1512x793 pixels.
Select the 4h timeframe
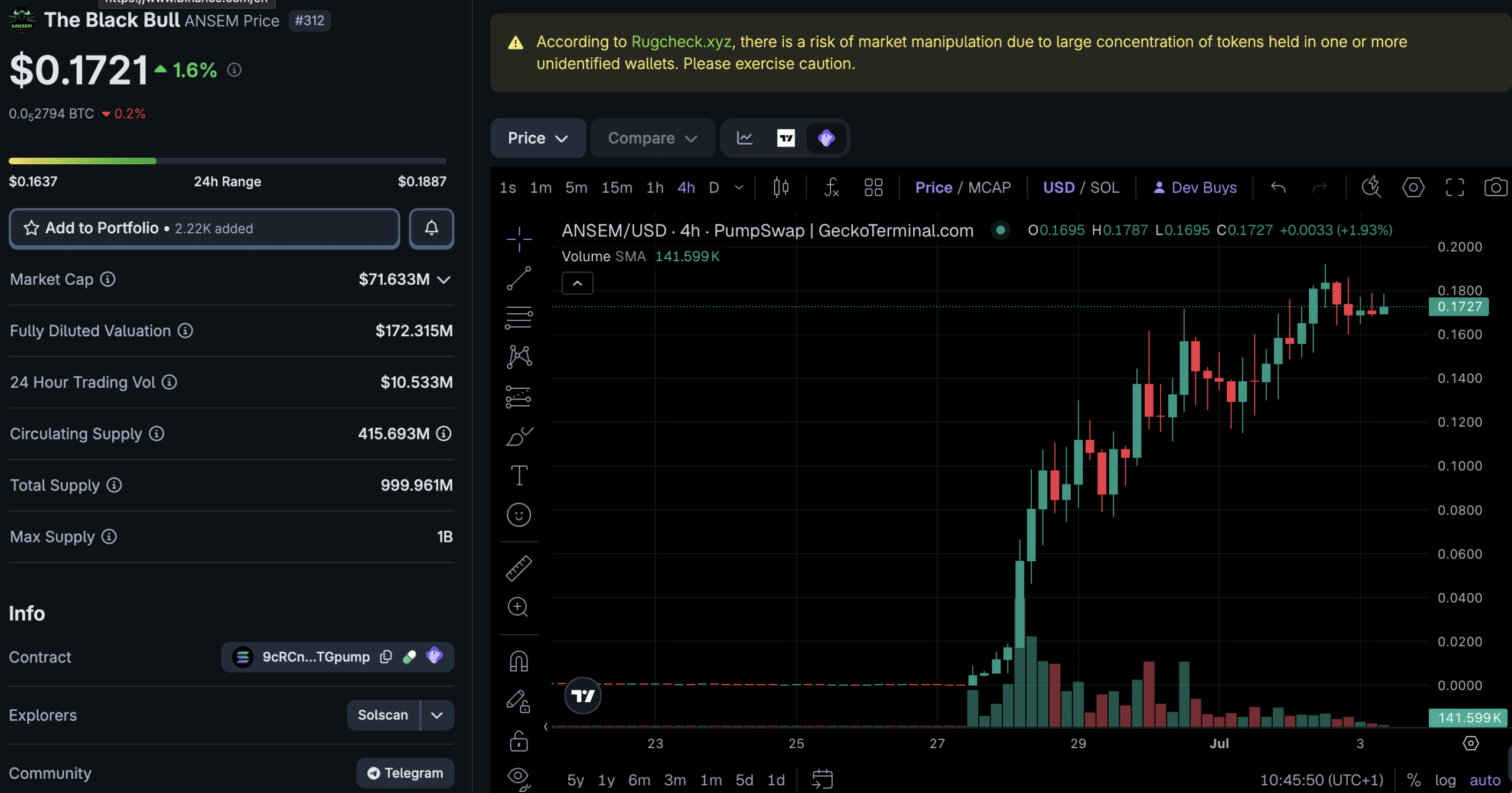coord(686,187)
